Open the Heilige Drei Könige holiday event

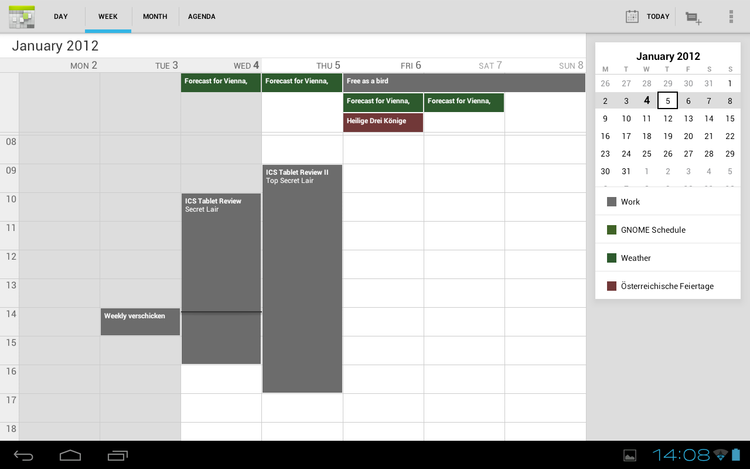click(383, 122)
